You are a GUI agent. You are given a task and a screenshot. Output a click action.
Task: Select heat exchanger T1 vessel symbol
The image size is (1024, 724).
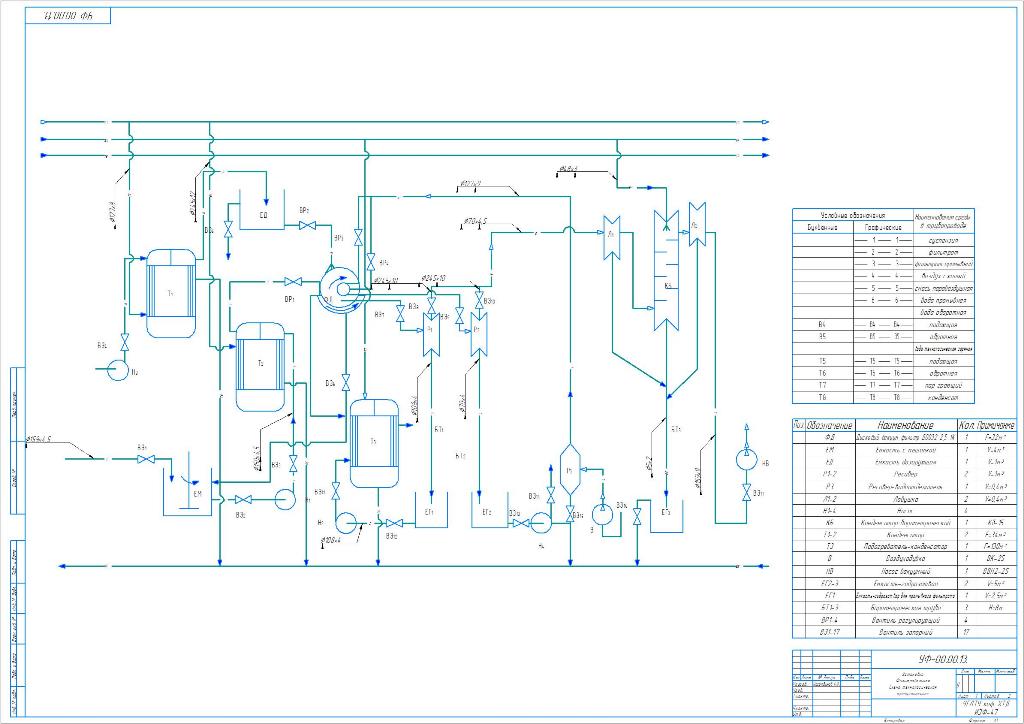(170, 293)
